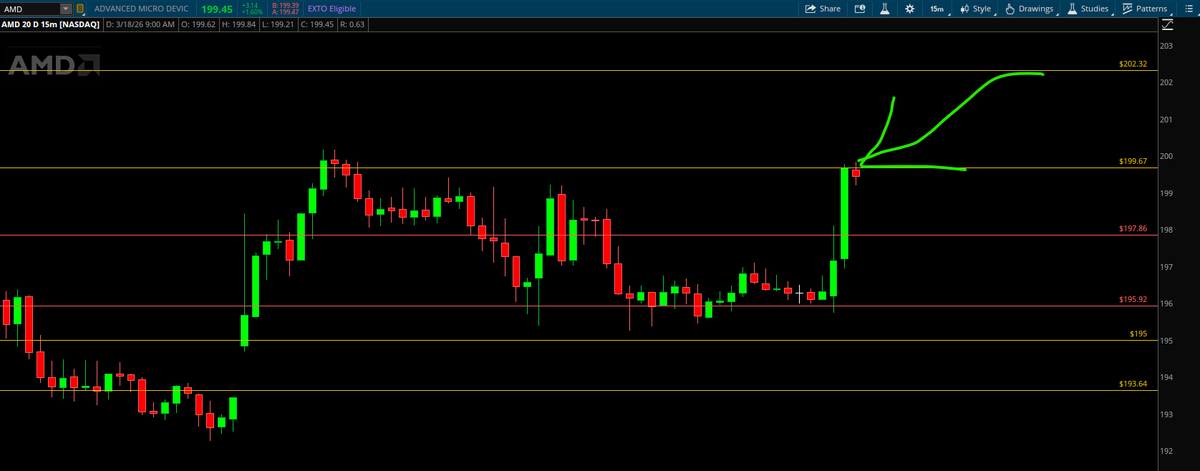Expand the symbol selector dropdown arrow
The height and width of the screenshot is (471, 1200).
[x=66, y=8]
